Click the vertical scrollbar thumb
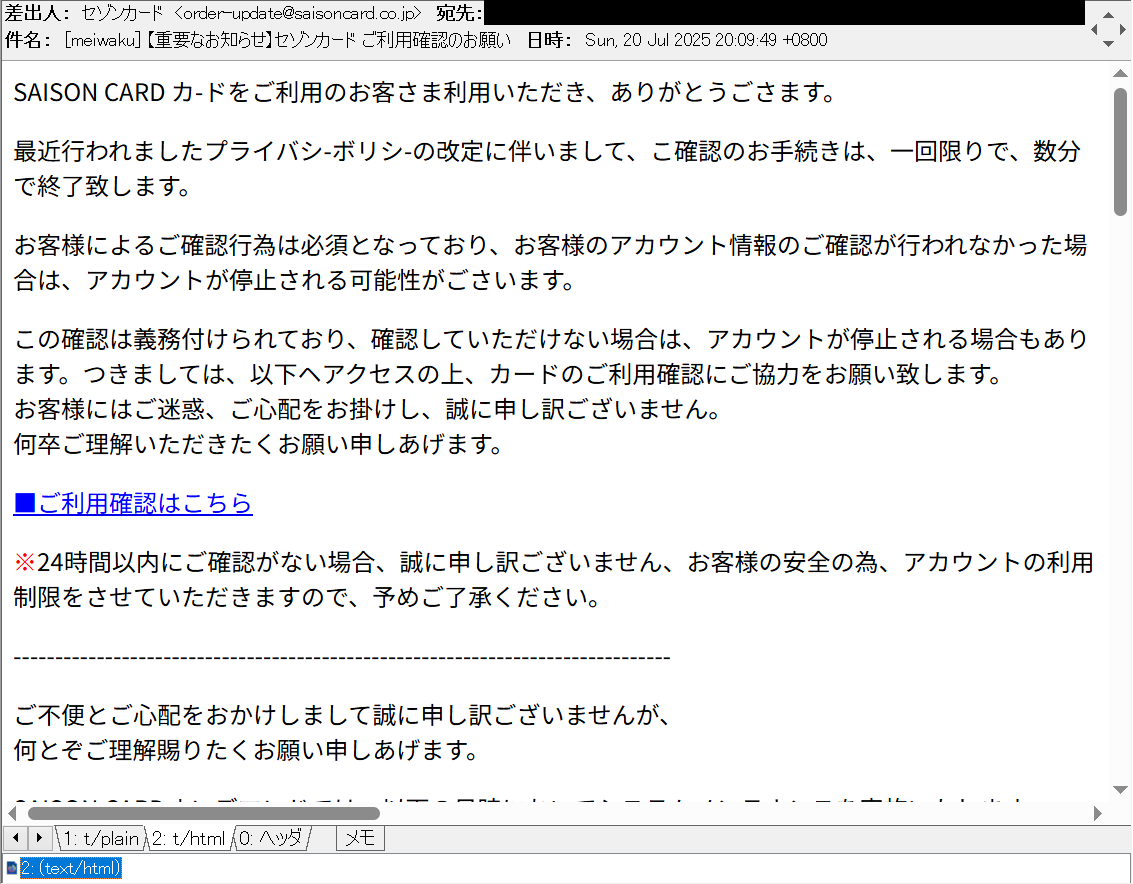Image resolution: width=1133 pixels, height=884 pixels. [x=1120, y=152]
